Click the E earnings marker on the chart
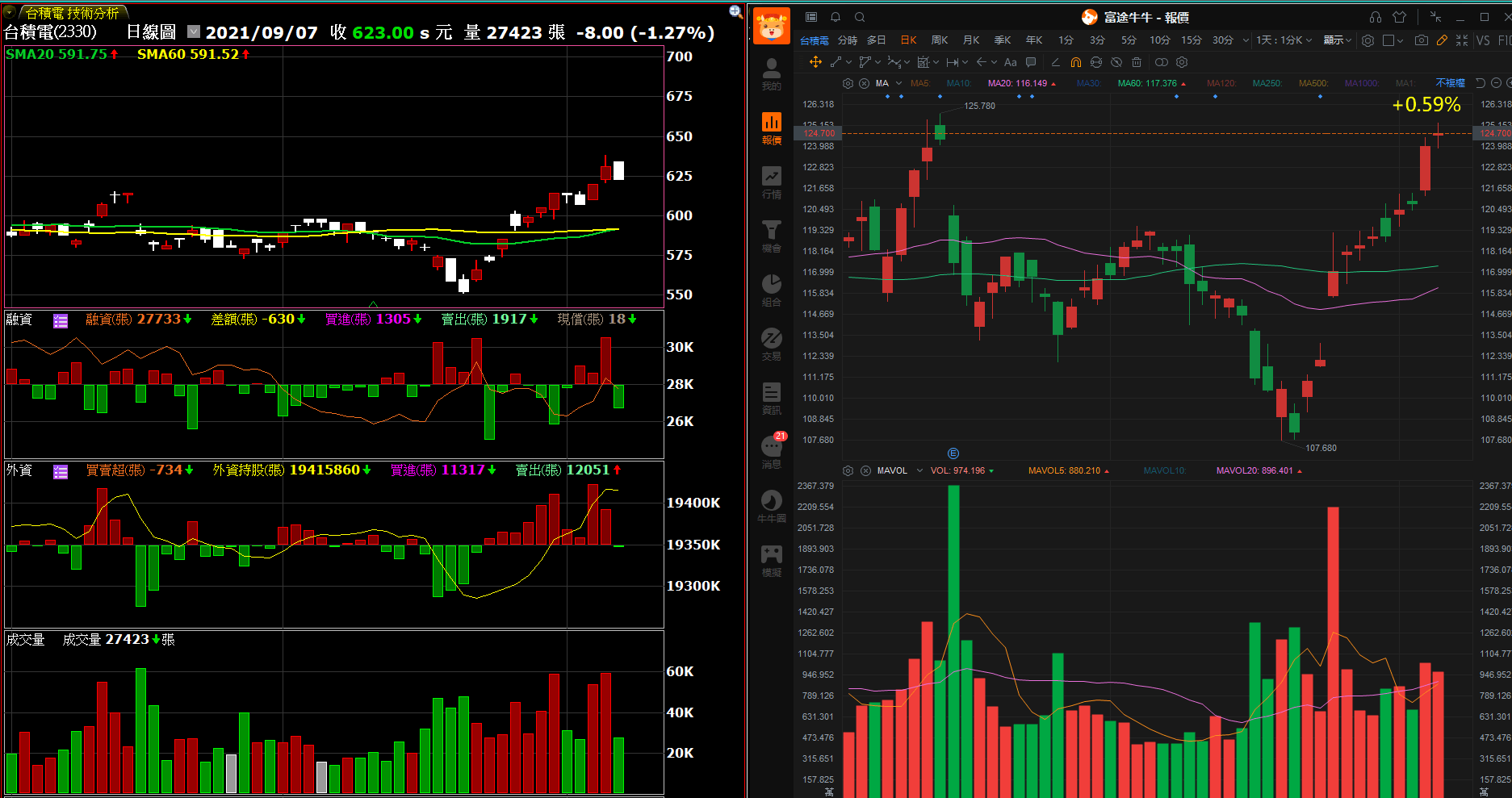 click(953, 453)
